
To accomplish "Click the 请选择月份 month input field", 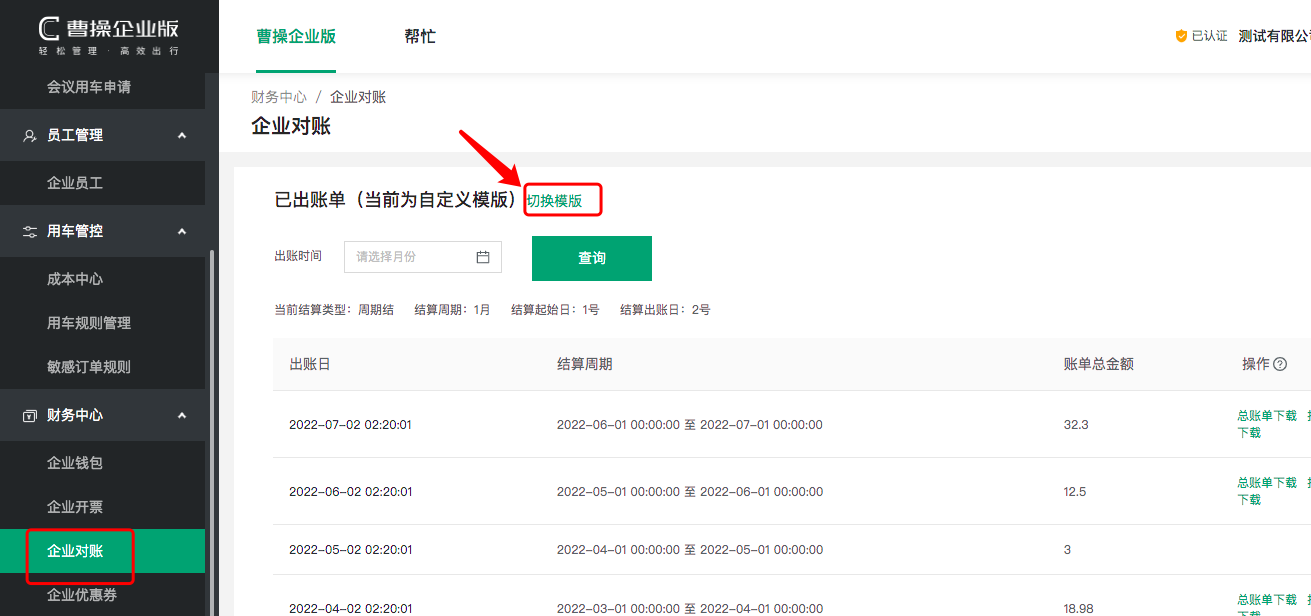I will tap(423, 257).
